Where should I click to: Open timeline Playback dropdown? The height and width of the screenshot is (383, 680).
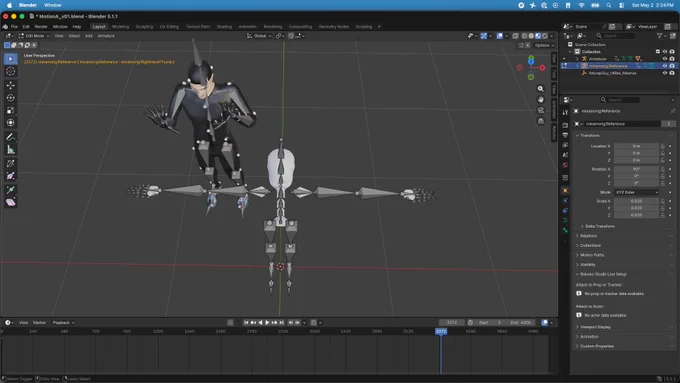point(63,323)
